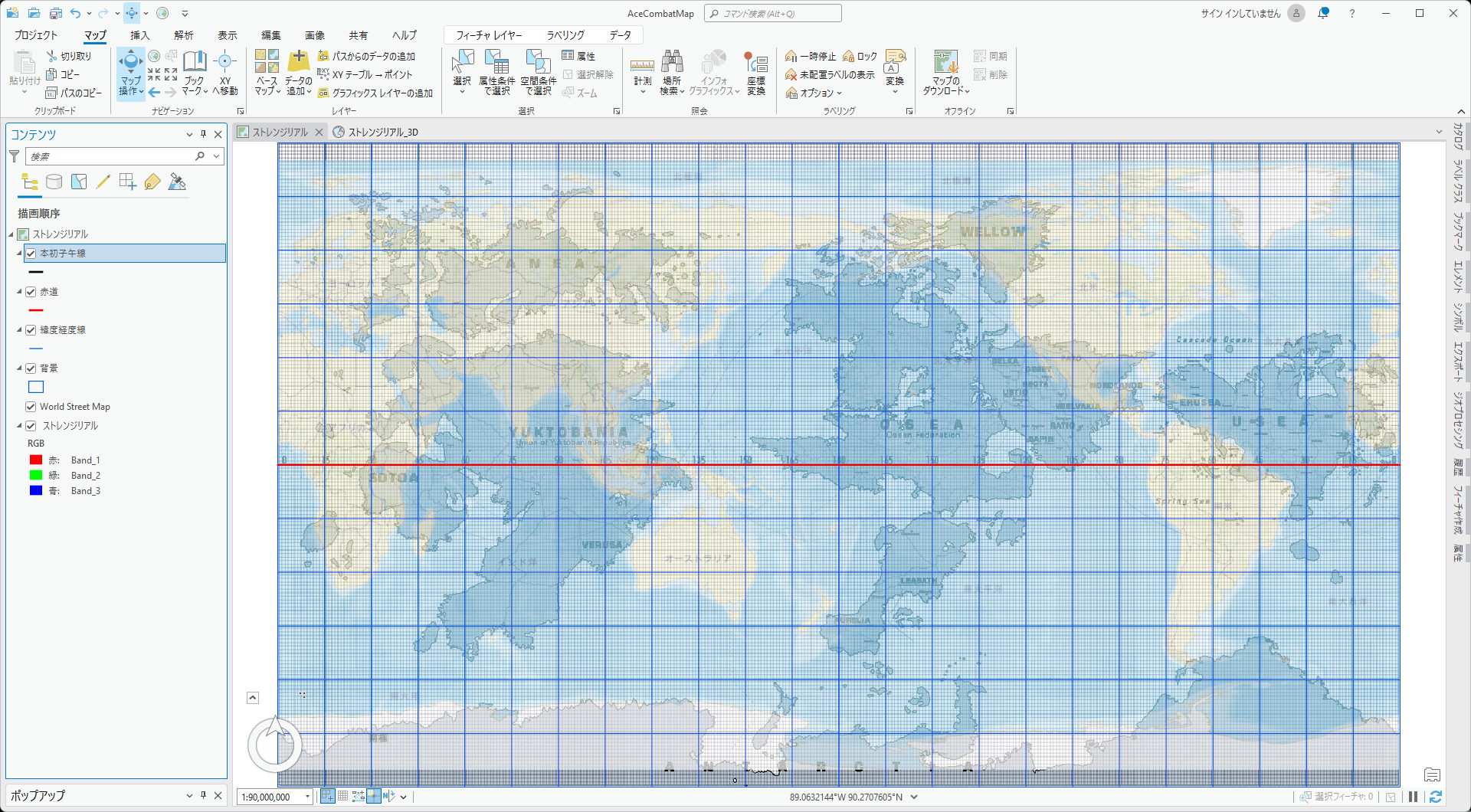Screen dimensions: 1471x812
Task: Open the view tabs overflow dropdown
Action: 1439,132
